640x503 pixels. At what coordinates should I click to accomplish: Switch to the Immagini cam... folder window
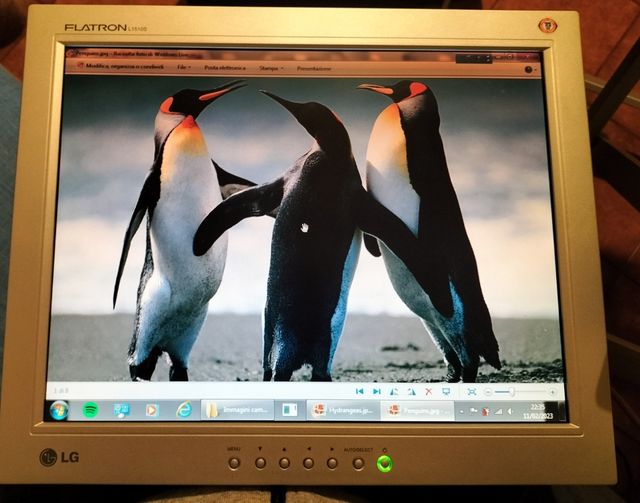click(237, 410)
